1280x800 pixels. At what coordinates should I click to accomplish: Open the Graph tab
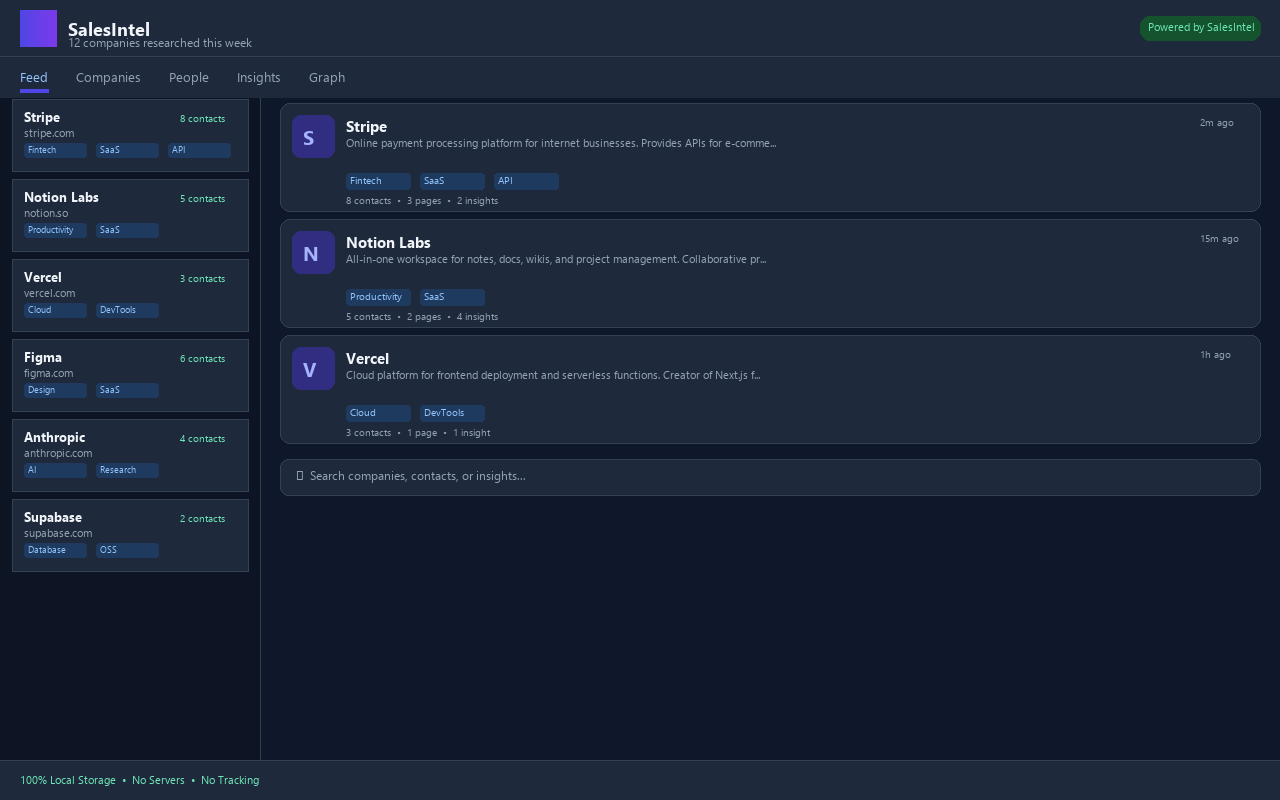click(x=327, y=77)
